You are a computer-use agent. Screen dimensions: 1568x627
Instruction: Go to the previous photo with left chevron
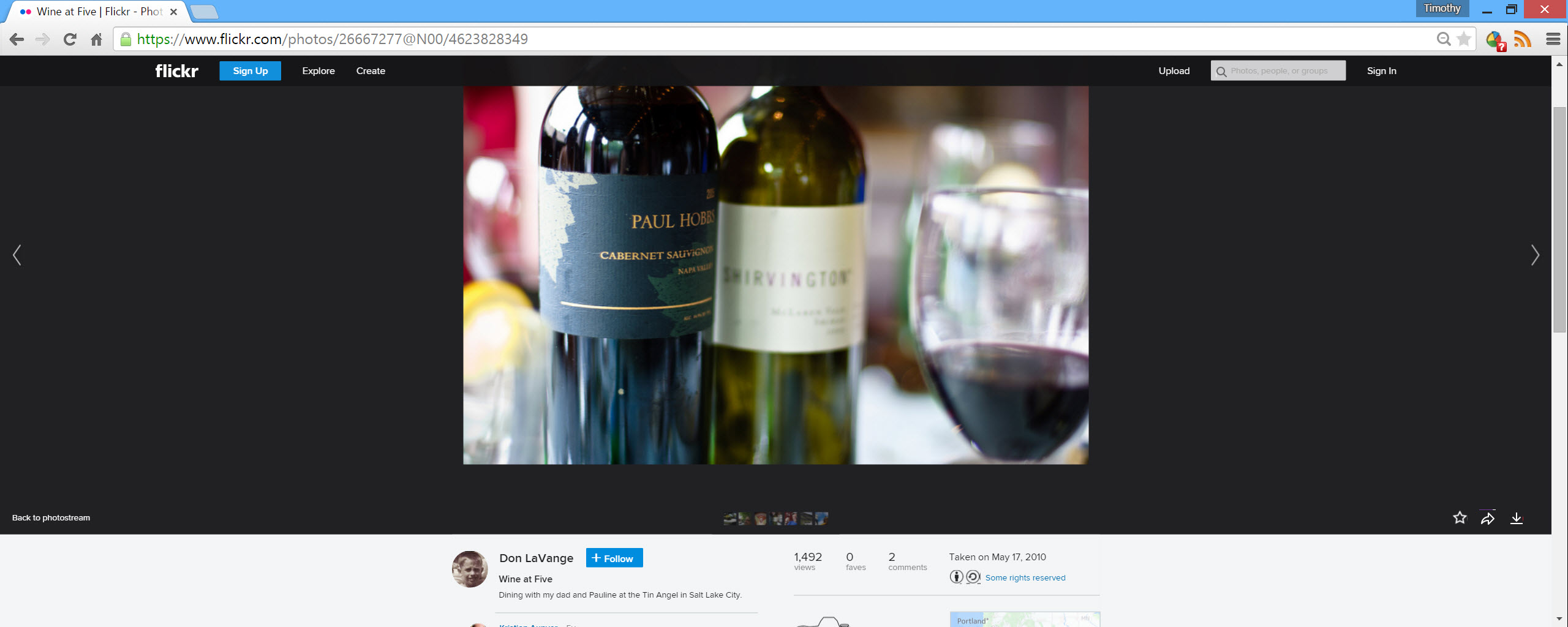(x=17, y=255)
